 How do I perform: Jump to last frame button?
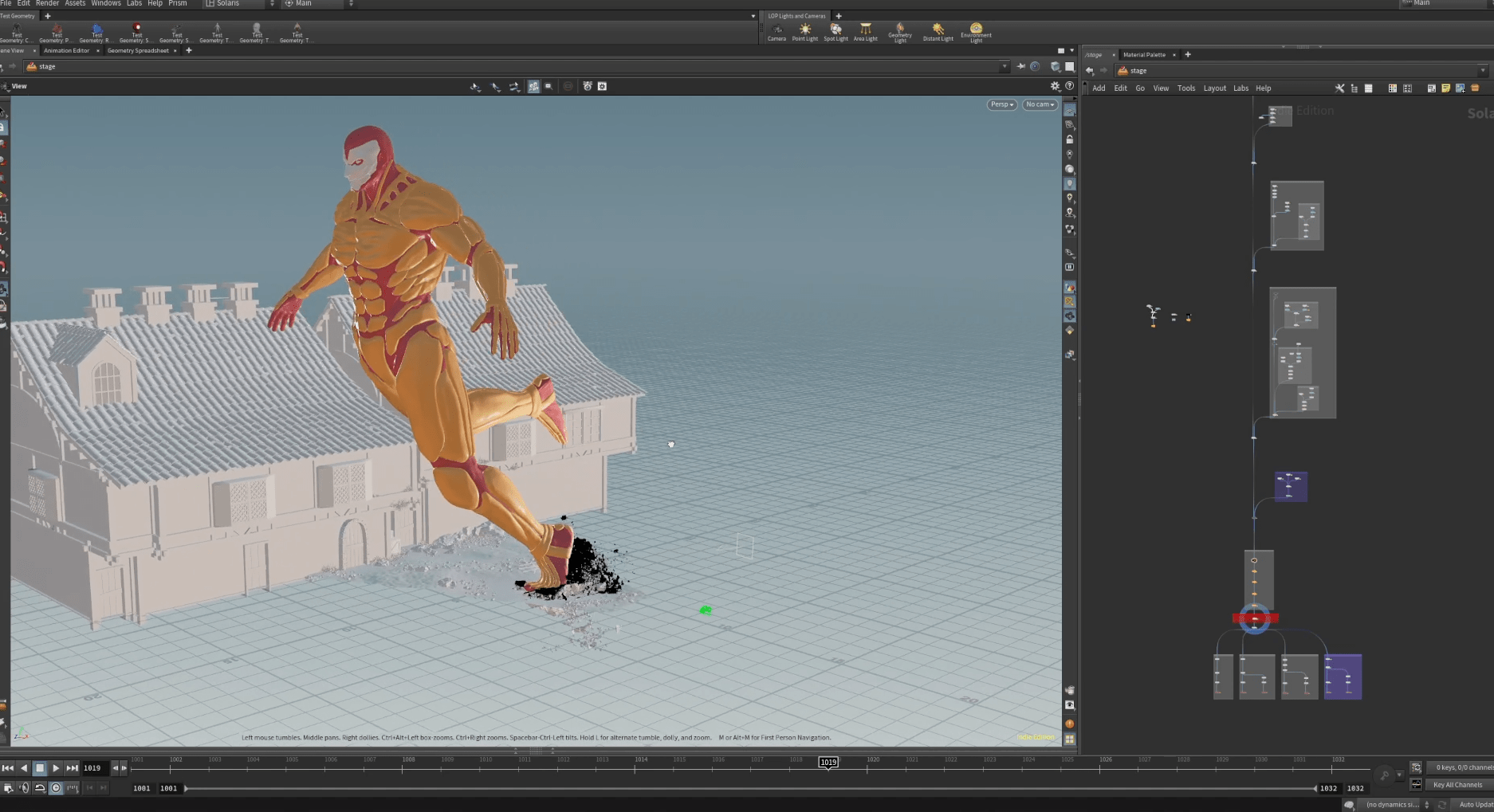(72, 768)
